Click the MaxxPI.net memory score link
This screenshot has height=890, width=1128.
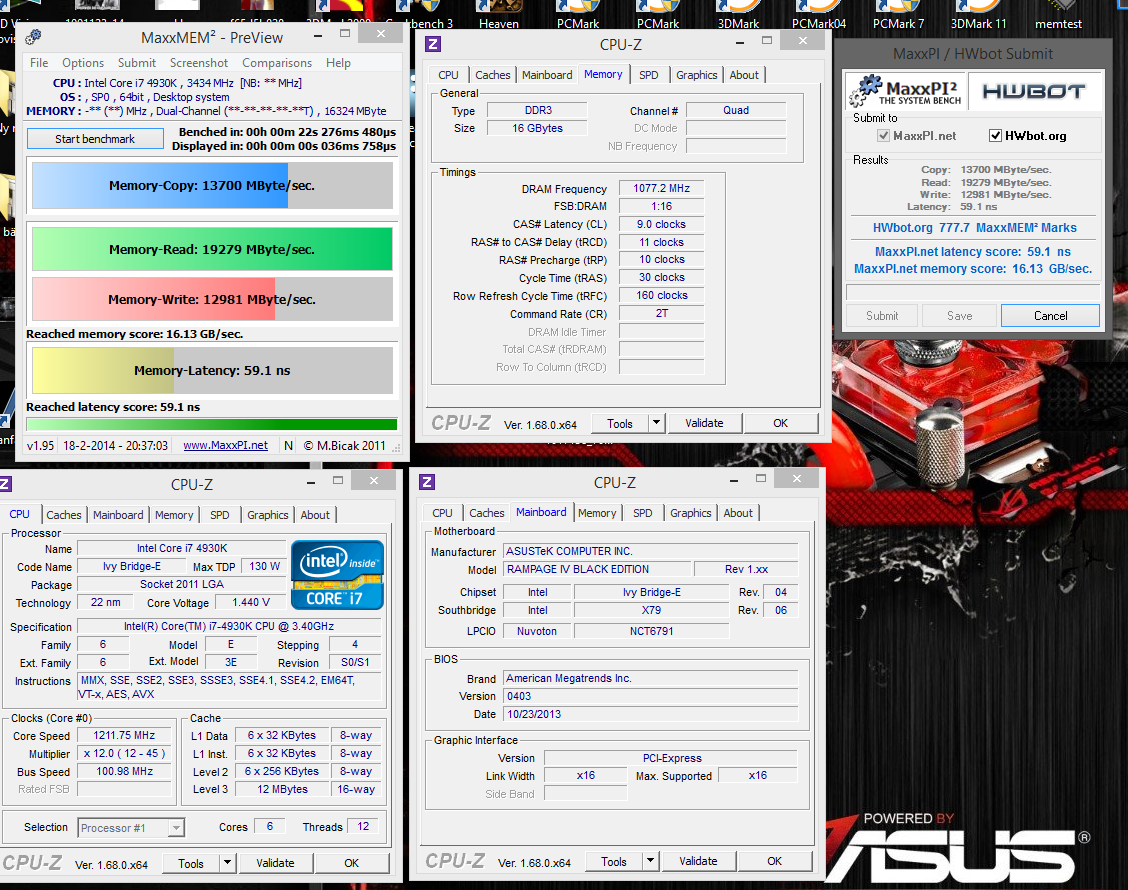click(x=973, y=268)
